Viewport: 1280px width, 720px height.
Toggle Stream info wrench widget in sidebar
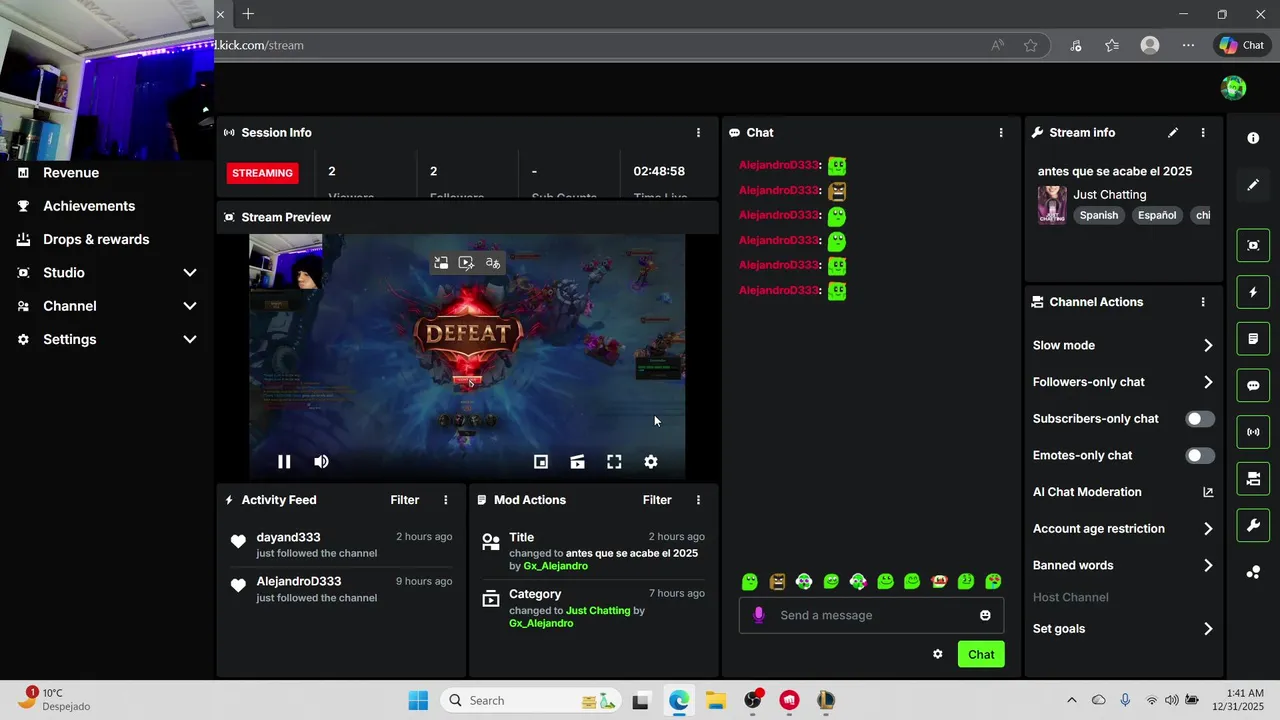pos(1253,525)
